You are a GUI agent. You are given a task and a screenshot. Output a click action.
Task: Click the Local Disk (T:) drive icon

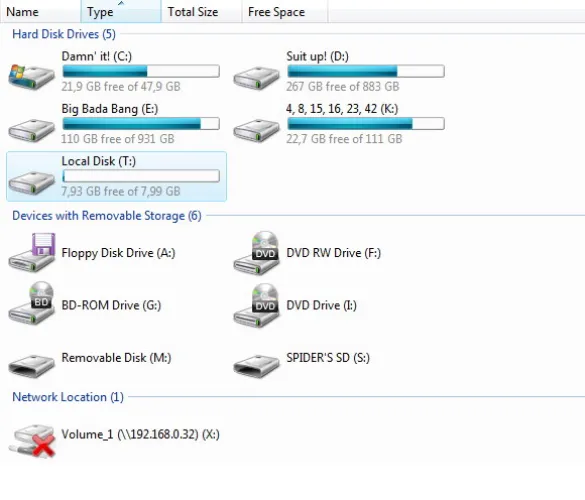(x=32, y=182)
